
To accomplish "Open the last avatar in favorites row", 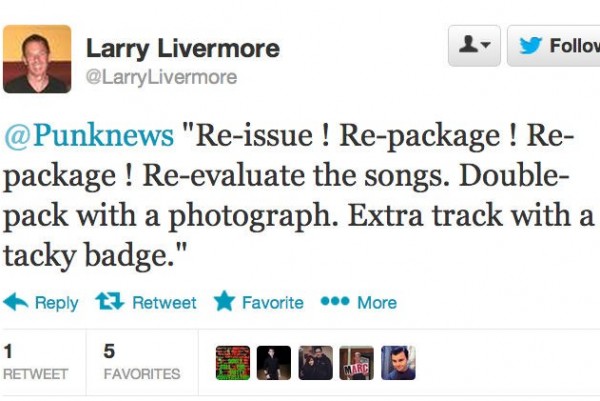I will (398, 363).
